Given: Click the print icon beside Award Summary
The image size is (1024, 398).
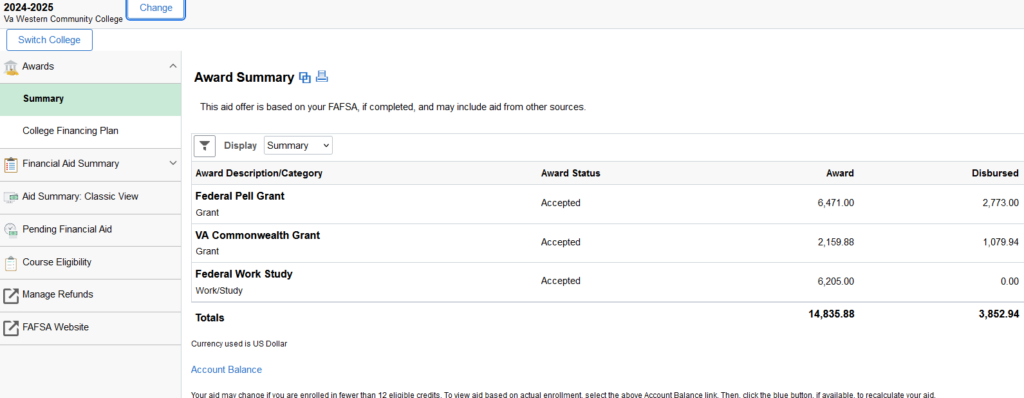Looking at the screenshot, I should 321,77.
